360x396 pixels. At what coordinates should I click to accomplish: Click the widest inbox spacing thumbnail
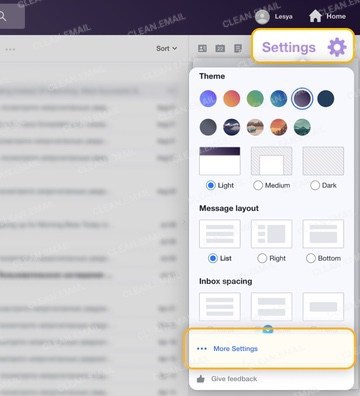[x=323, y=307]
